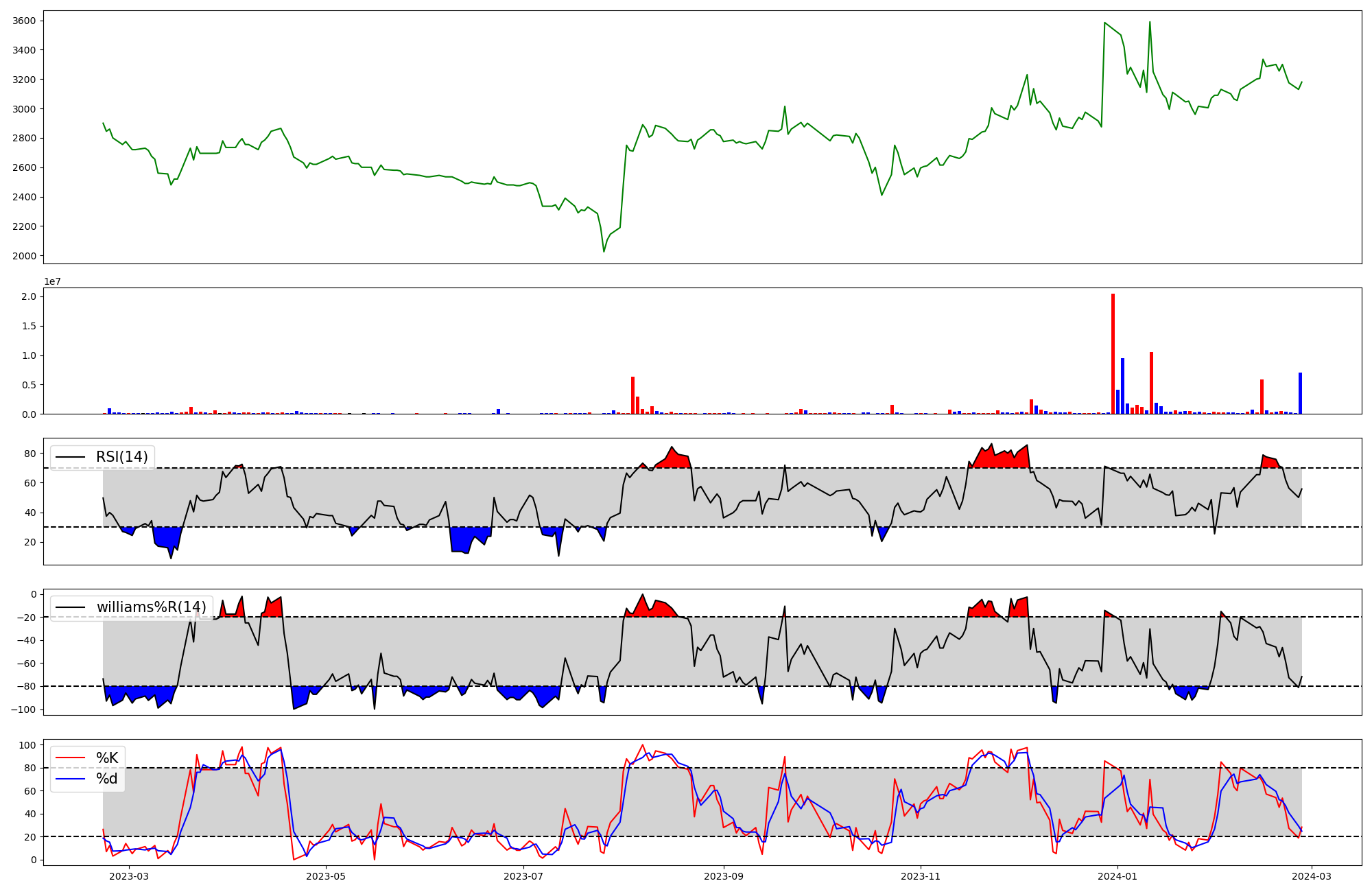Image resolution: width=1372 pixels, height=892 pixels.
Task: Select the 2023-05 date axis label
Action: click(326, 876)
